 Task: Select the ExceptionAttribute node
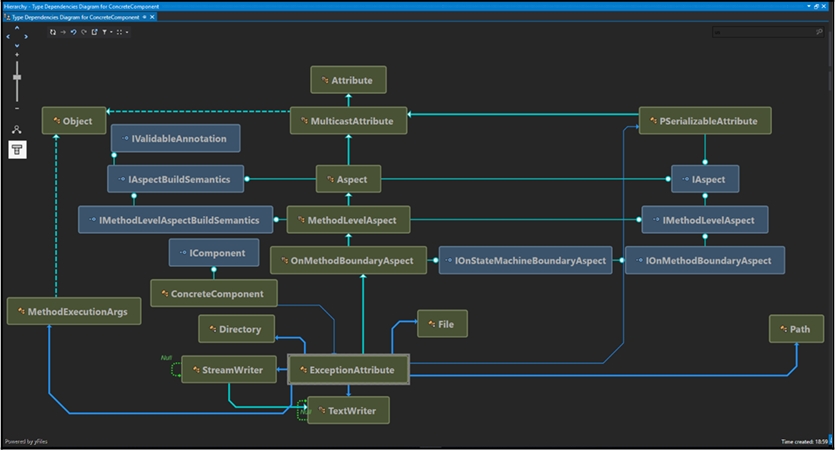point(348,370)
